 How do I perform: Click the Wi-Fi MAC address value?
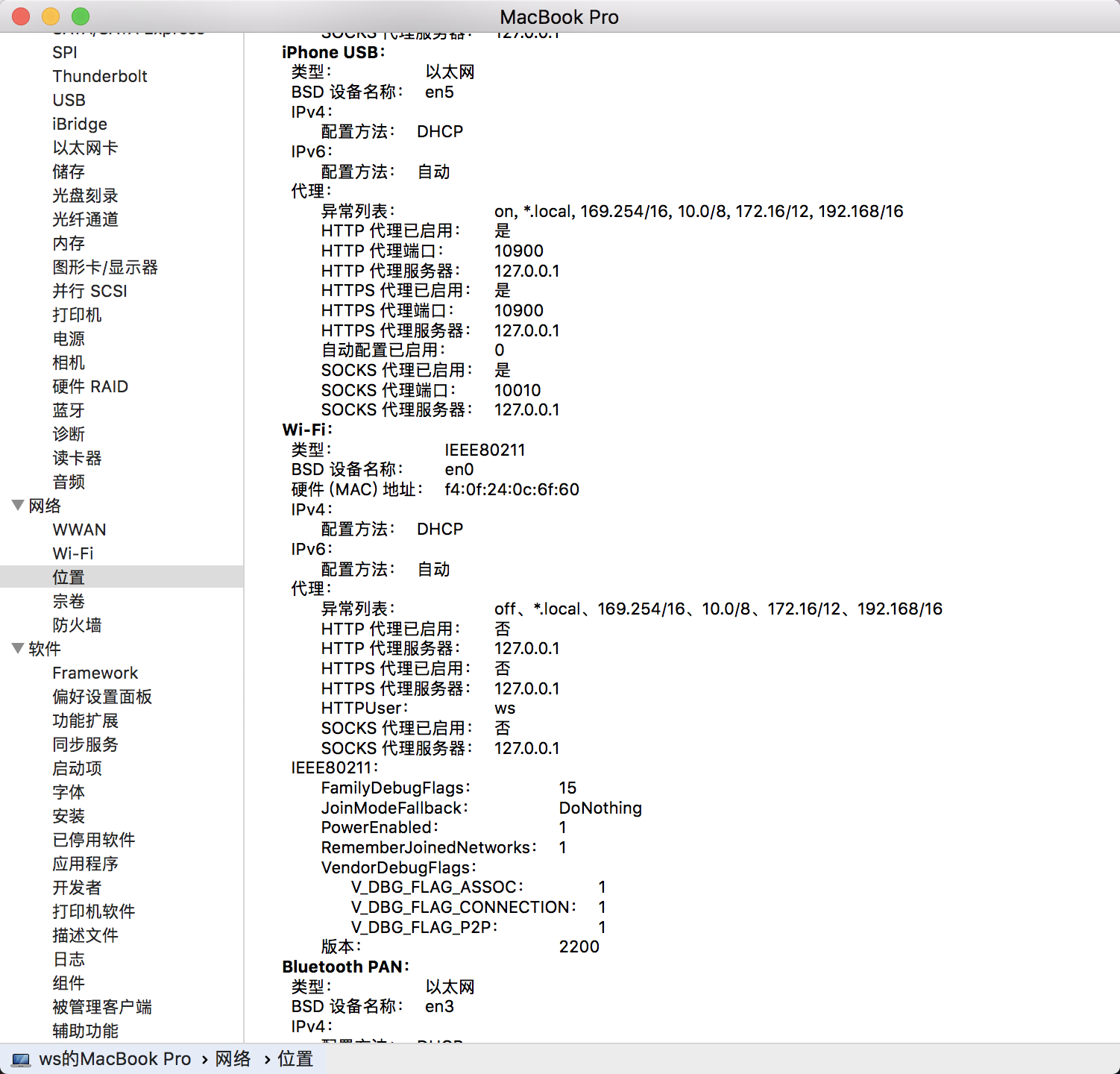[512, 489]
